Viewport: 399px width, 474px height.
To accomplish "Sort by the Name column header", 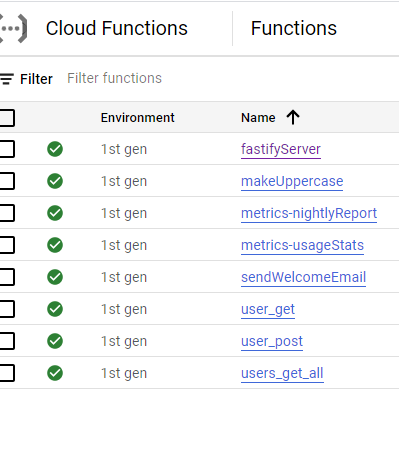I will [x=258, y=118].
